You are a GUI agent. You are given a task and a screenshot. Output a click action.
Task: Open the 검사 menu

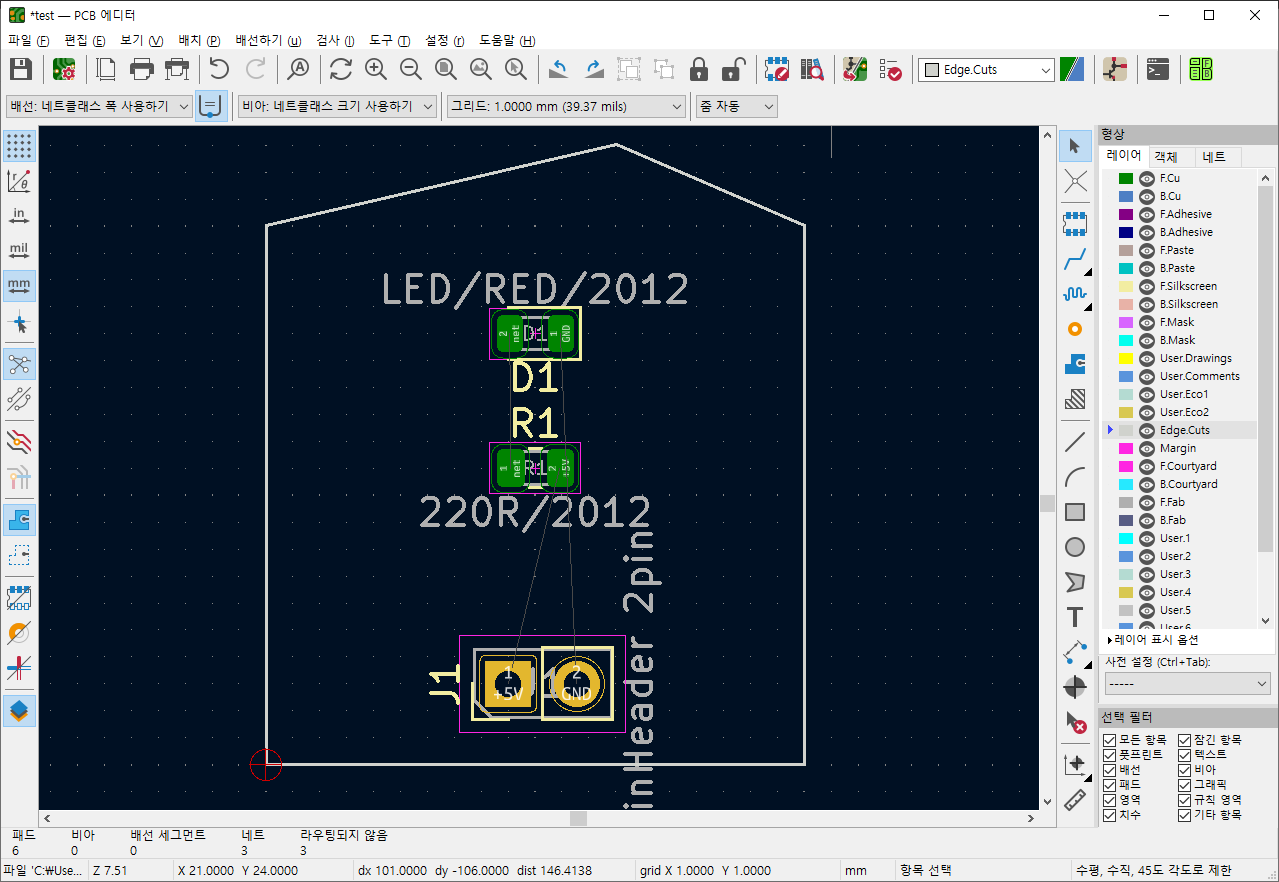335,41
